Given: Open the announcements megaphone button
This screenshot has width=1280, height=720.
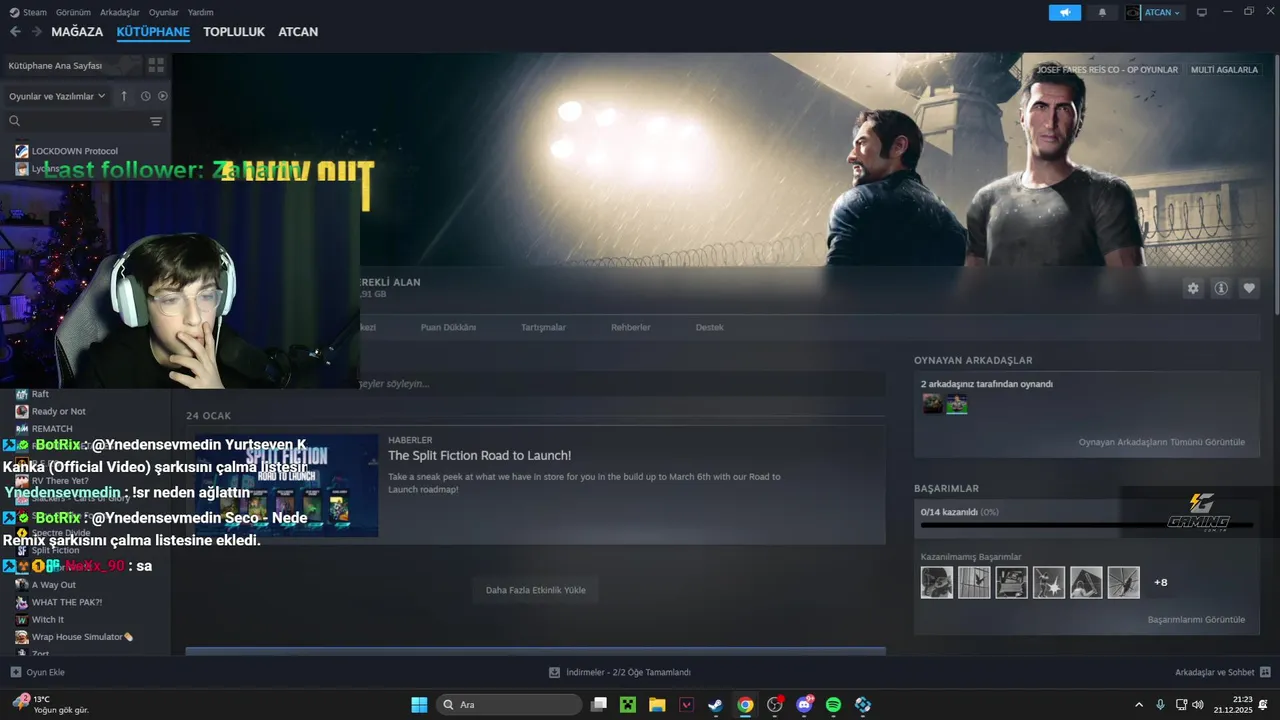Looking at the screenshot, I should (1065, 12).
